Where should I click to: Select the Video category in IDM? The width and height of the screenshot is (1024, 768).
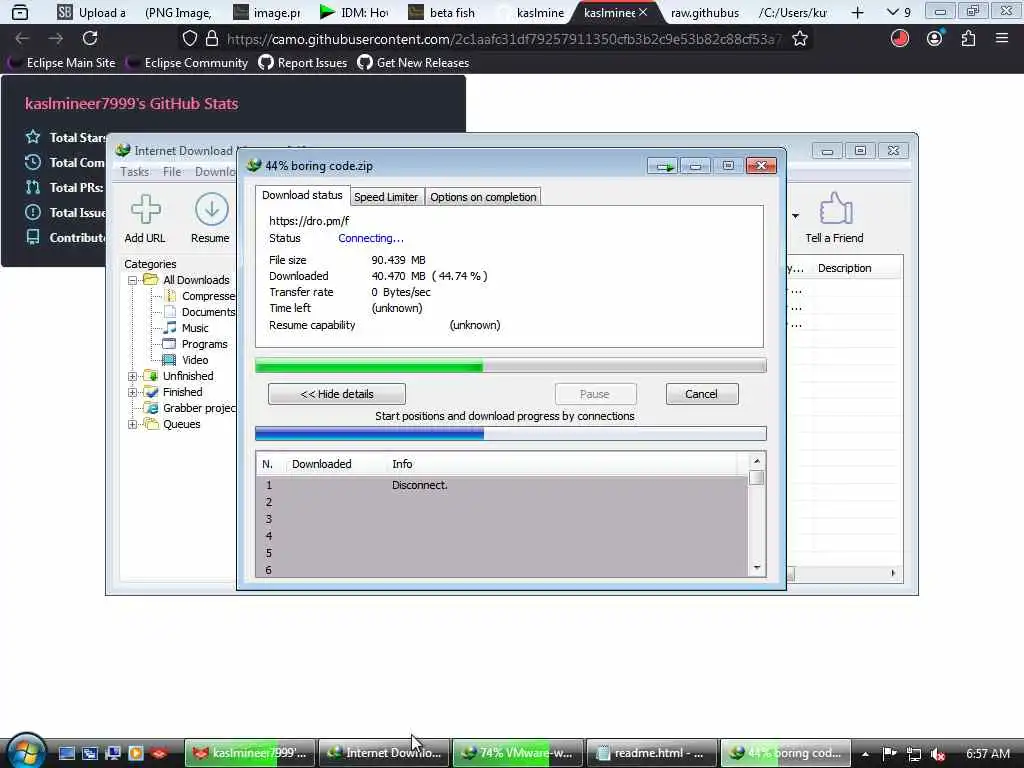[x=195, y=360]
